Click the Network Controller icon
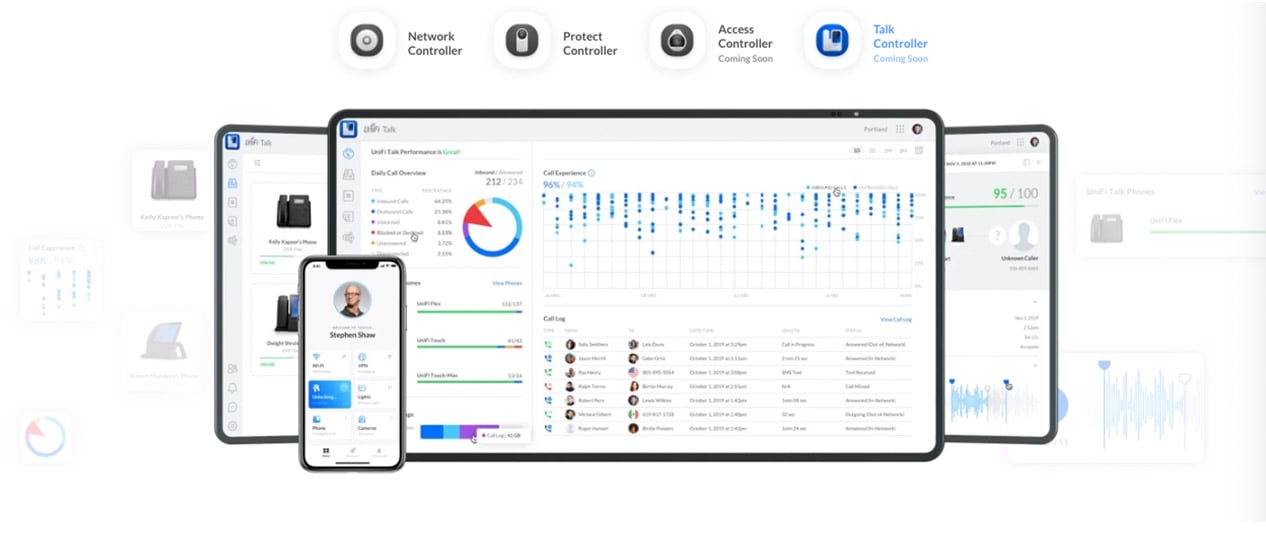1266x537 pixels. (x=367, y=41)
